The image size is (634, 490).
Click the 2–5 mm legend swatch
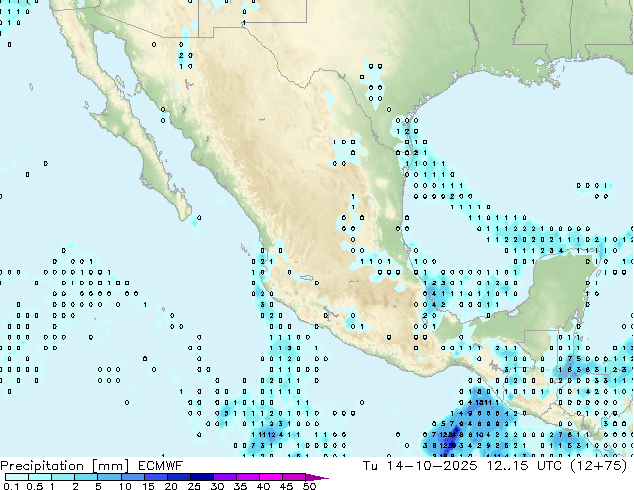(86, 477)
